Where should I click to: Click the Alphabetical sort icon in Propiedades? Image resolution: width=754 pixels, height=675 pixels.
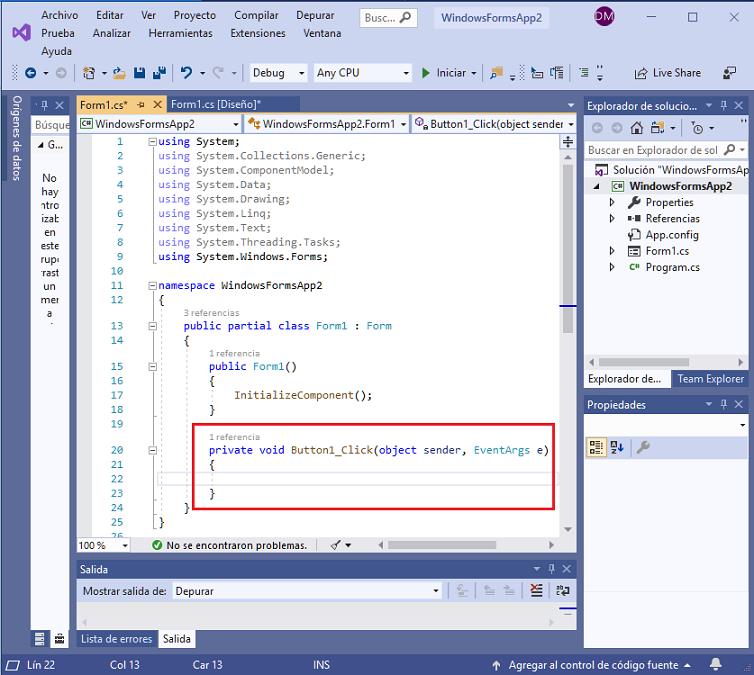(617, 447)
